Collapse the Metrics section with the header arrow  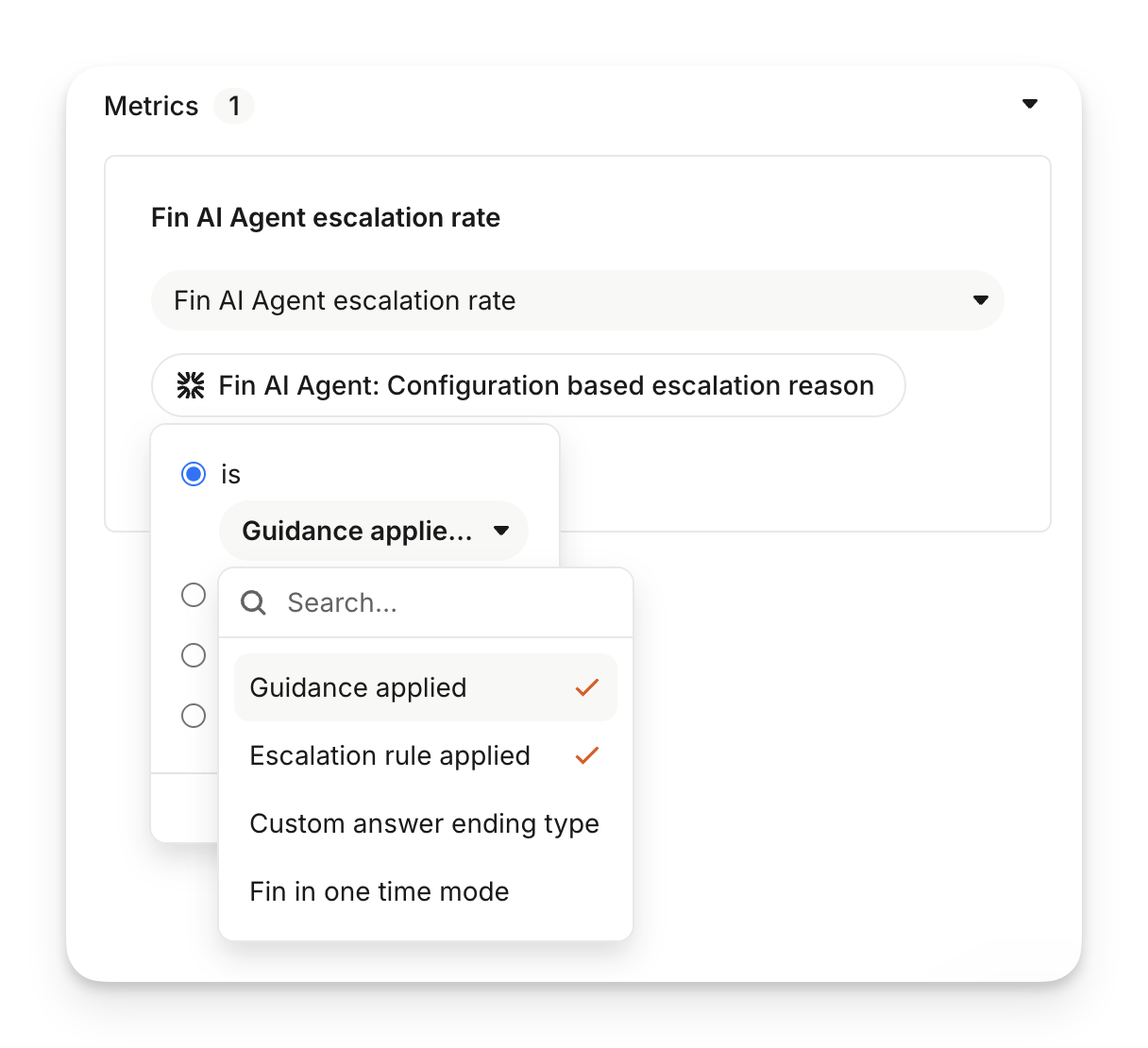[x=1030, y=104]
